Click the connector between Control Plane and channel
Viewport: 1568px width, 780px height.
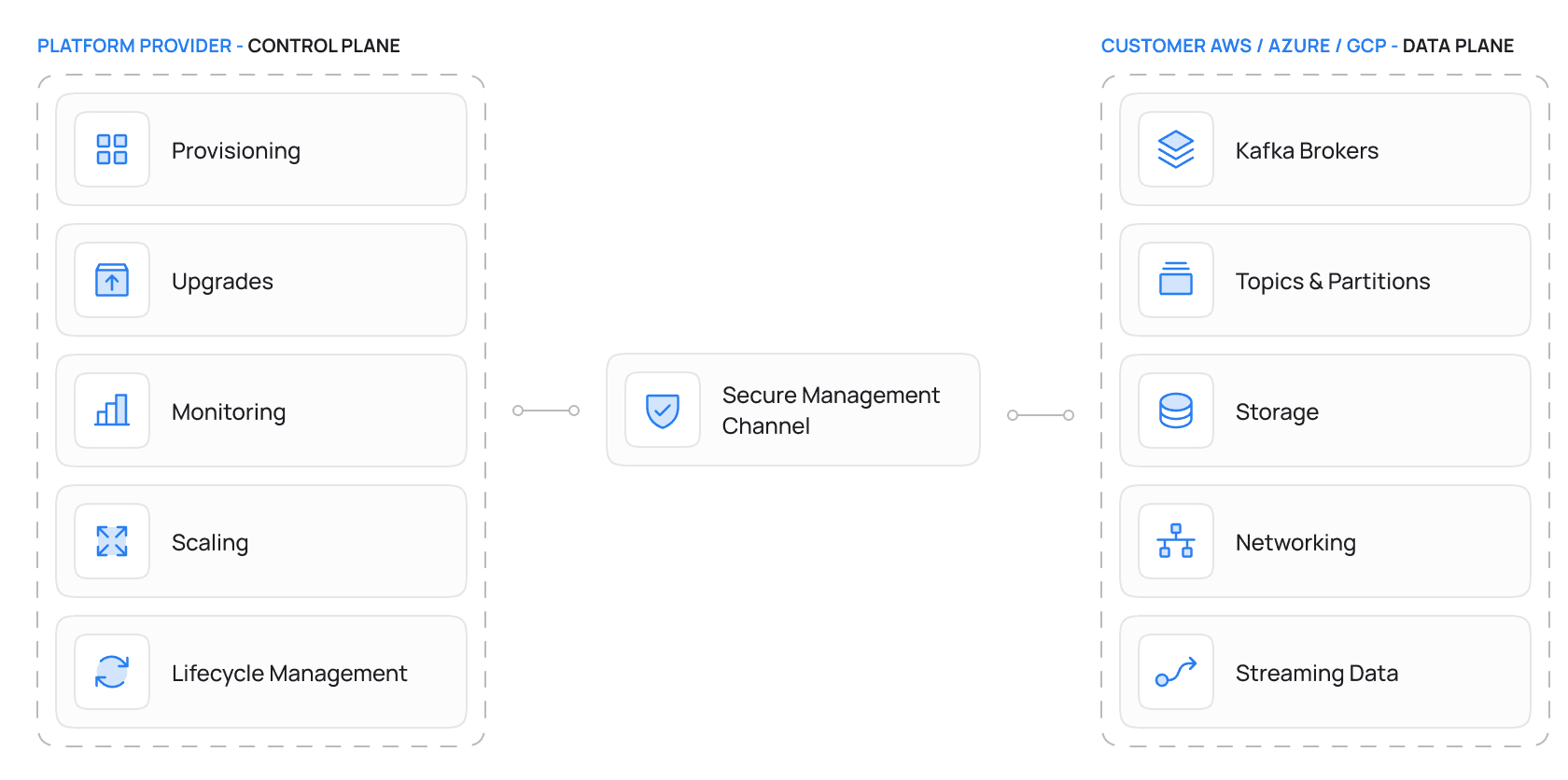(x=546, y=411)
